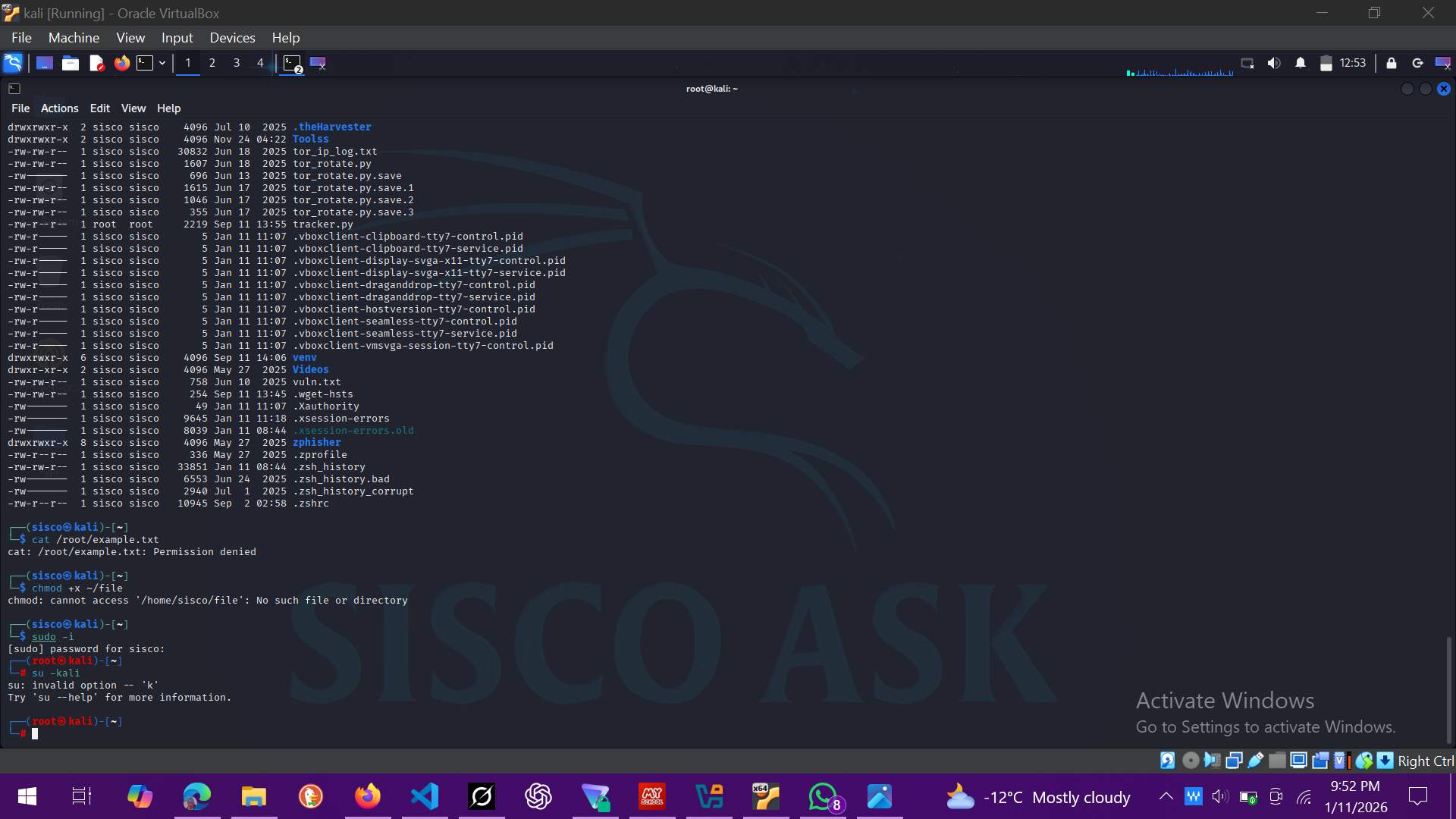This screenshot has height=819, width=1456.
Task: Open the VirtualBox Devices menu
Action: [232, 38]
